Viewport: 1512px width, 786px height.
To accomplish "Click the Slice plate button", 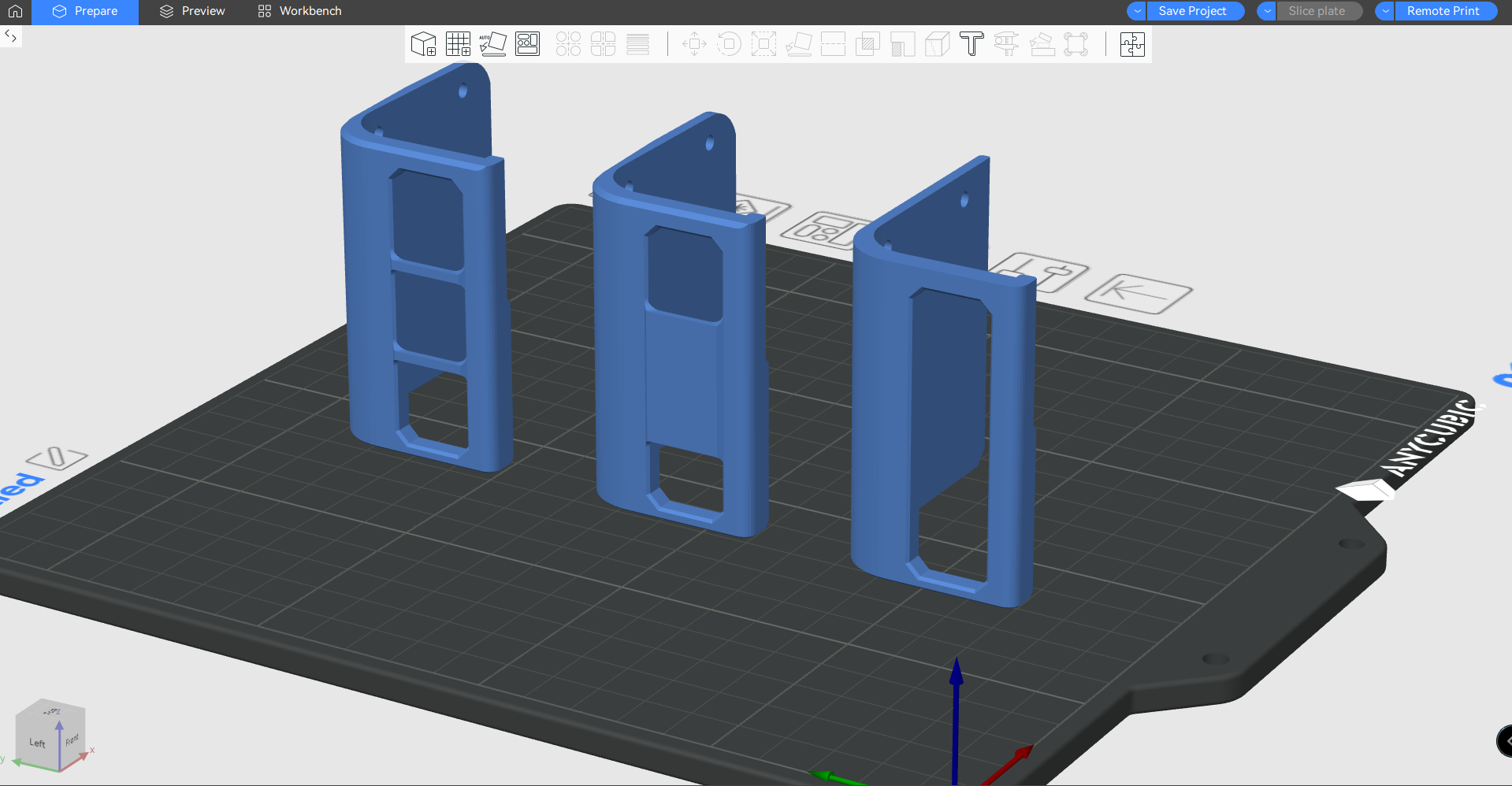I will coord(1320,11).
